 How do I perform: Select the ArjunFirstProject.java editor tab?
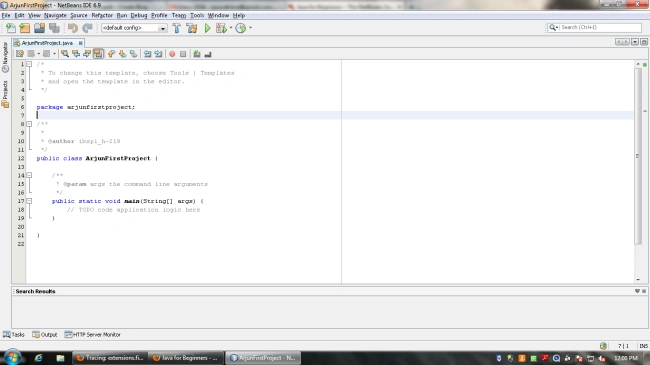point(47,43)
